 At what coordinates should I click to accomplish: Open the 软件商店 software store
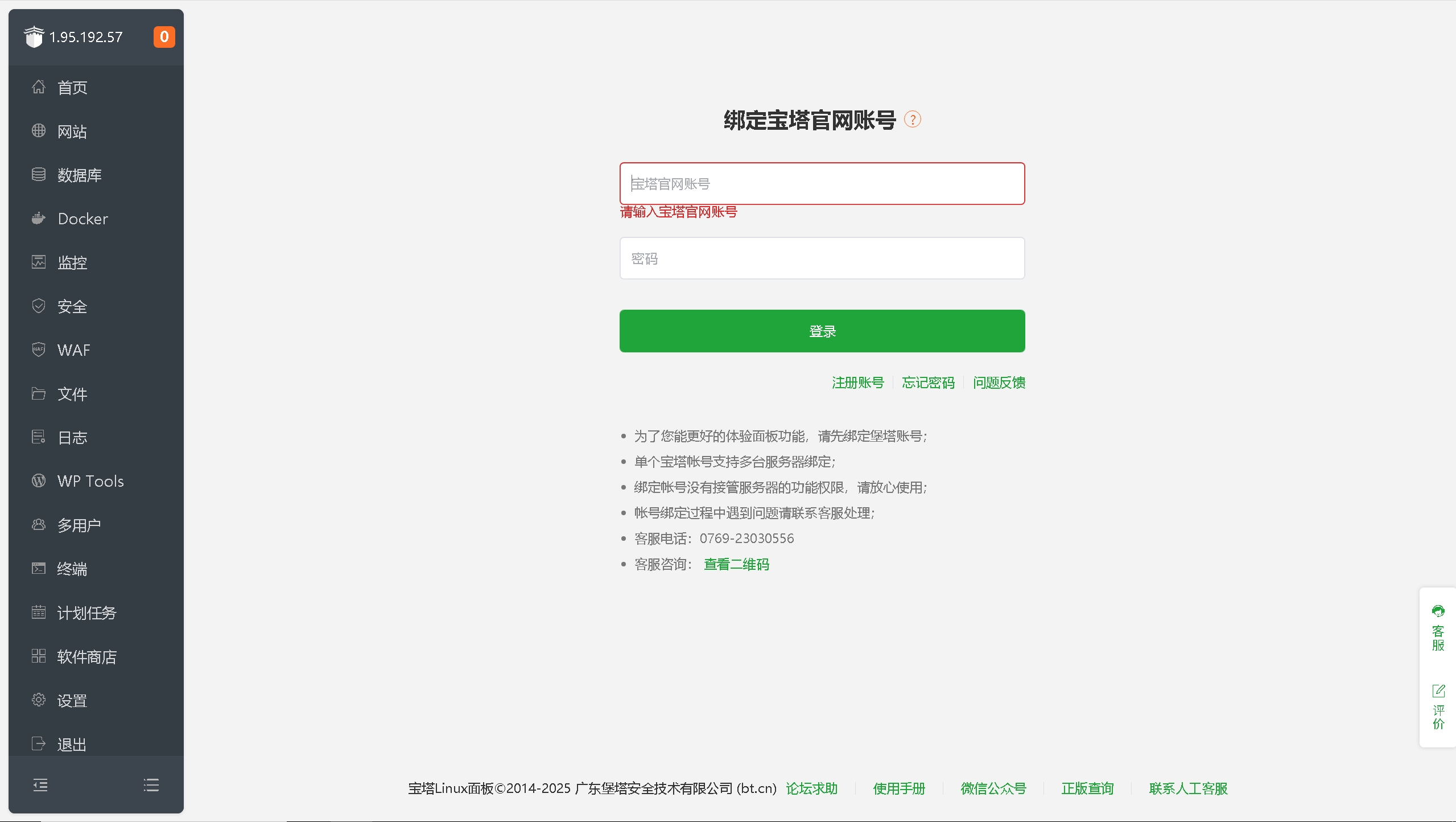[x=86, y=656]
